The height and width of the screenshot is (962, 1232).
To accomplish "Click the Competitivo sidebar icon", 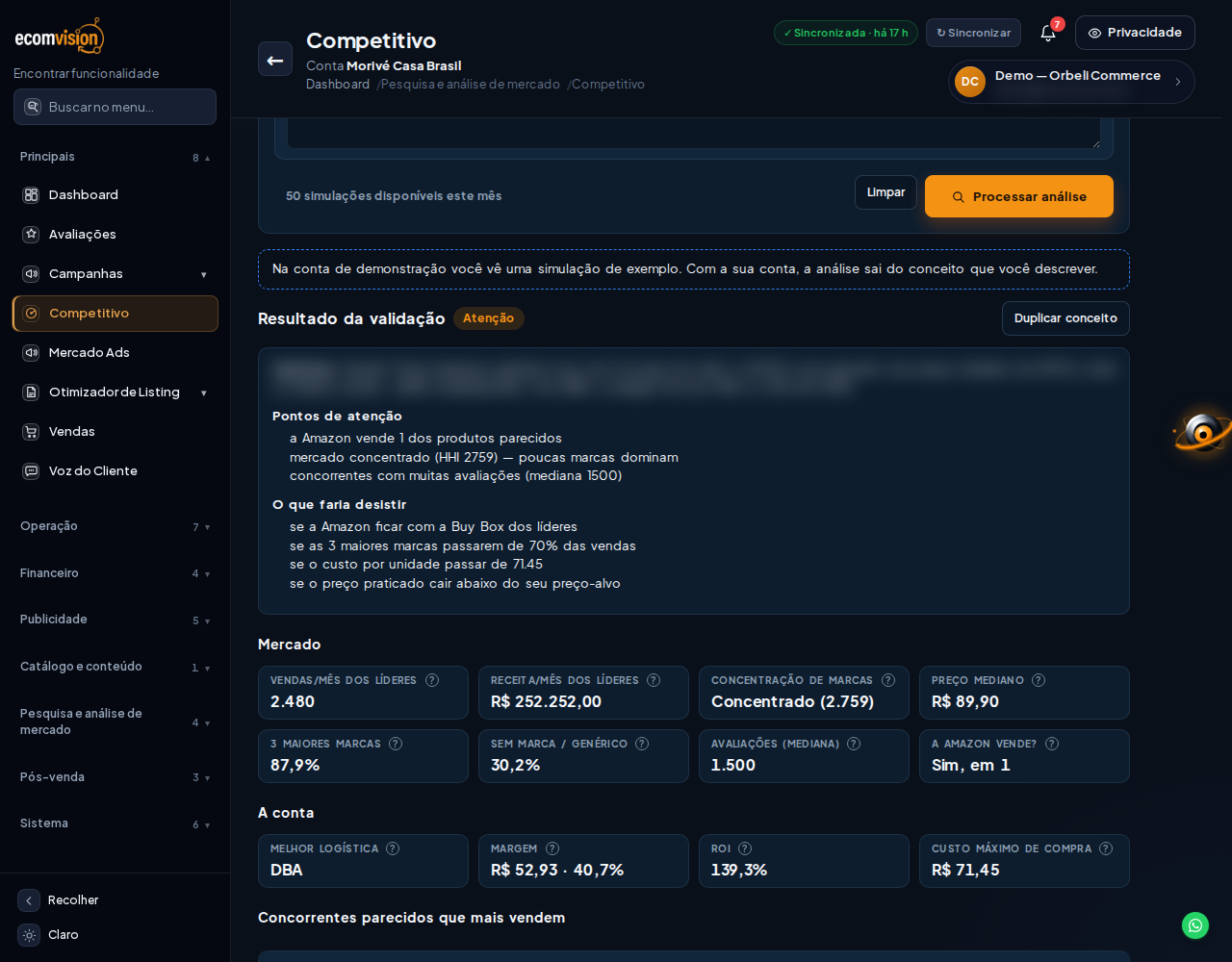I will point(31,314).
